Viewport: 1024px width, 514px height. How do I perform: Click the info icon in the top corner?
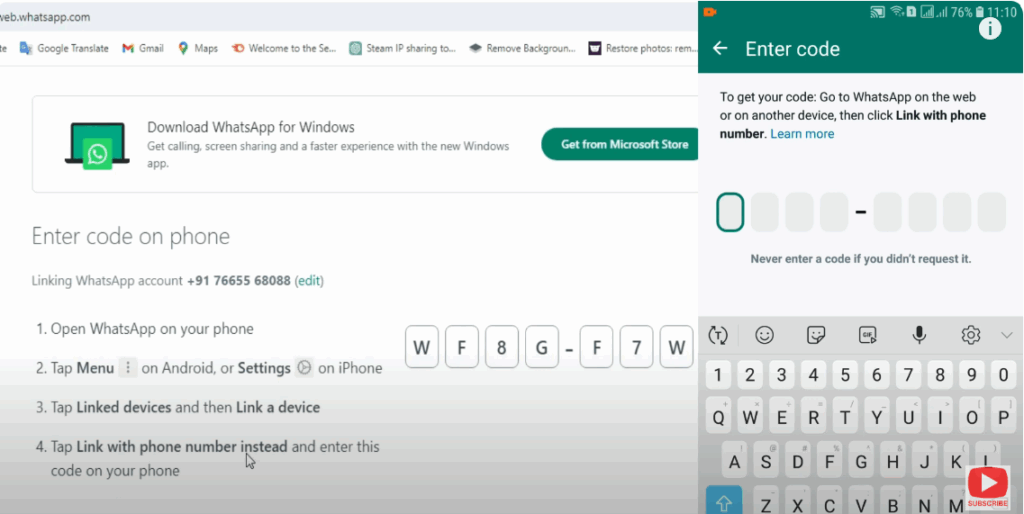989,29
